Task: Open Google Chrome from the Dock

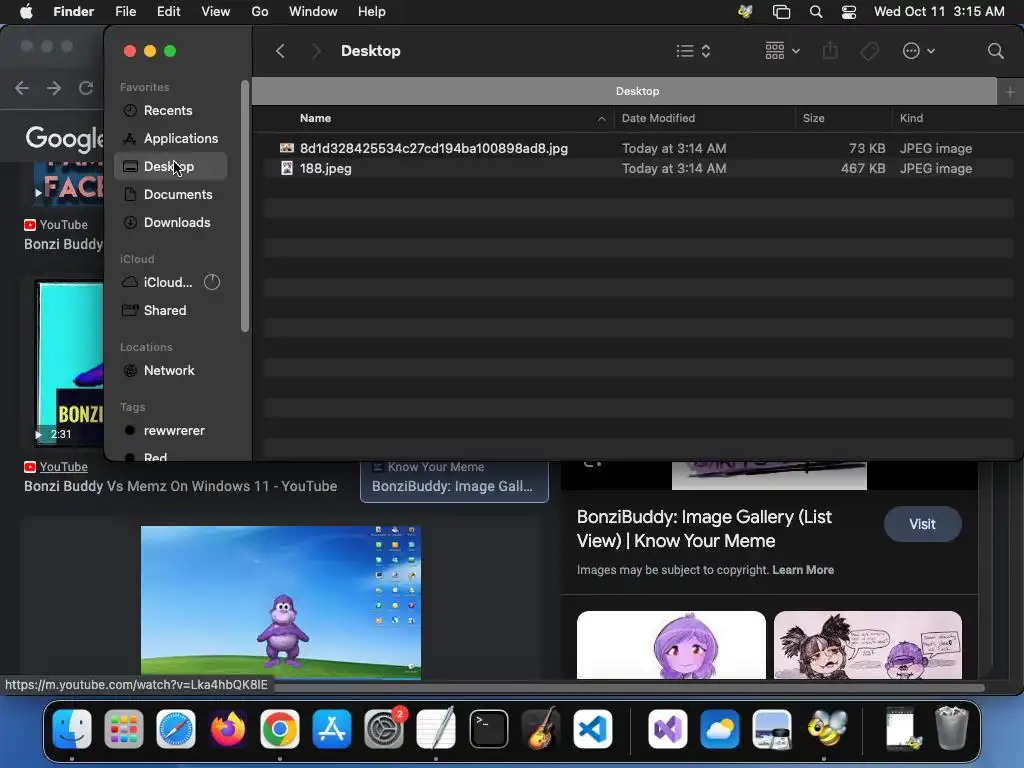Action: tap(280, 729)
